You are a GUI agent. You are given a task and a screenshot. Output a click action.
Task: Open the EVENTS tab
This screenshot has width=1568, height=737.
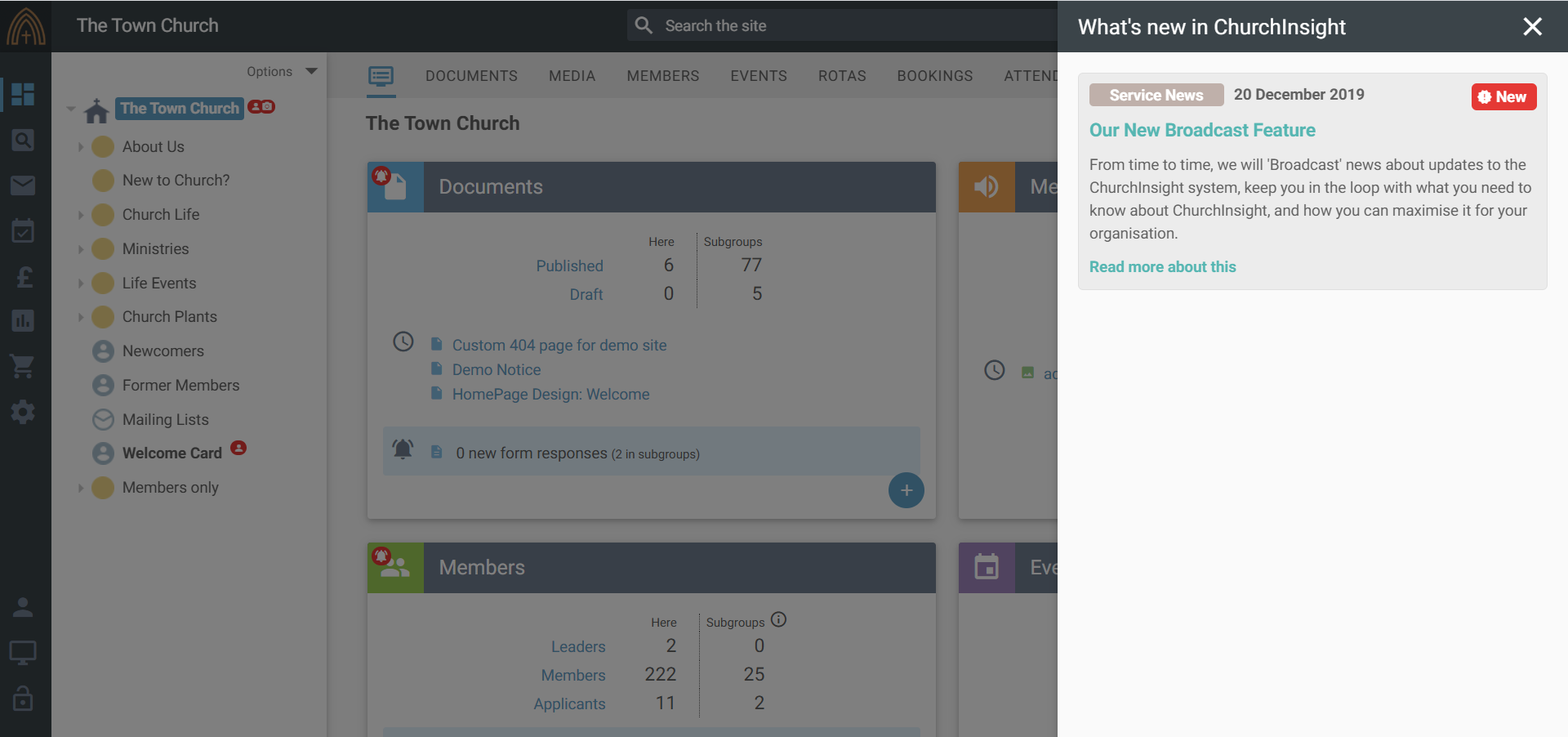pos(758,76)
